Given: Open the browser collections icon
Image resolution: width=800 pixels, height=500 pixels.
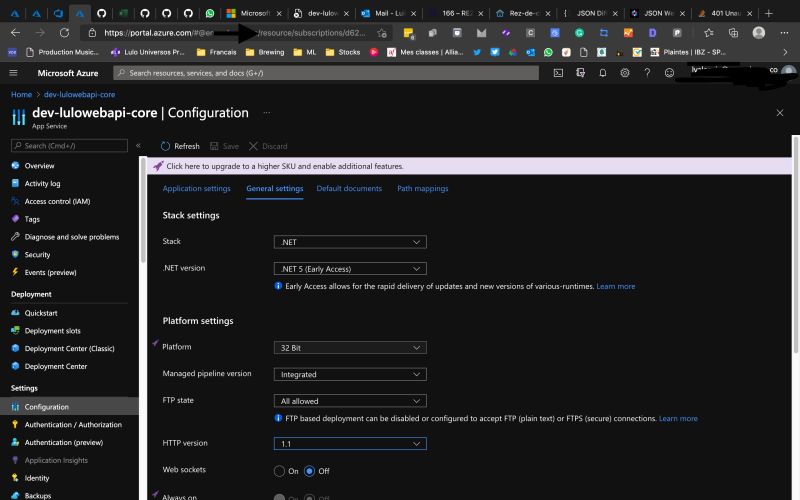Looking at the screenshot, I should coord(733,33).
